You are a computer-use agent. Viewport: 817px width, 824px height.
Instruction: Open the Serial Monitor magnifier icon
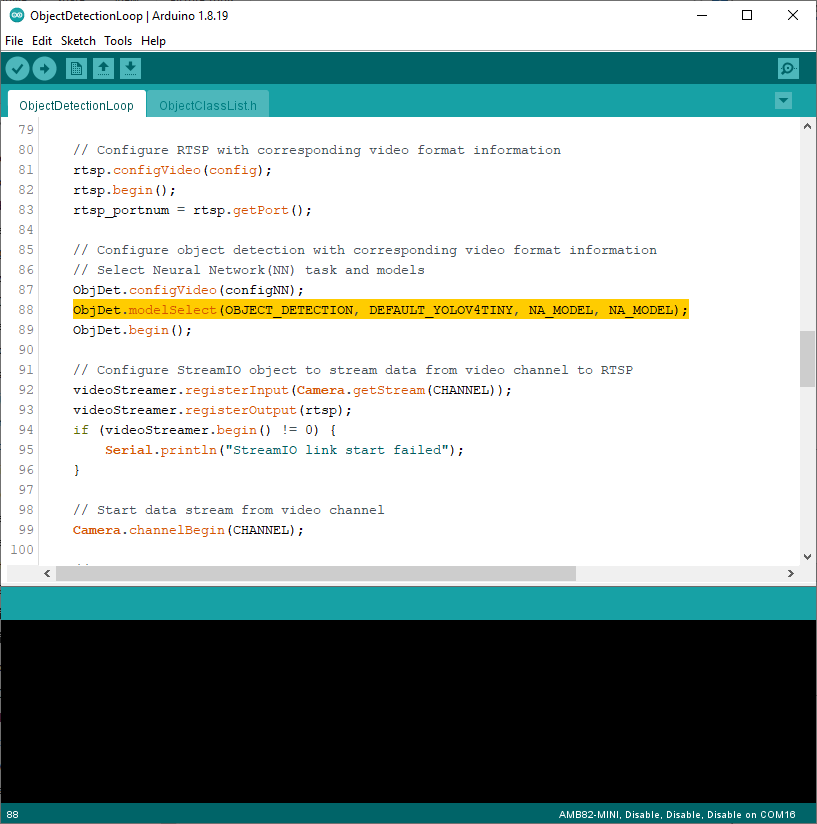coord(788,68)
